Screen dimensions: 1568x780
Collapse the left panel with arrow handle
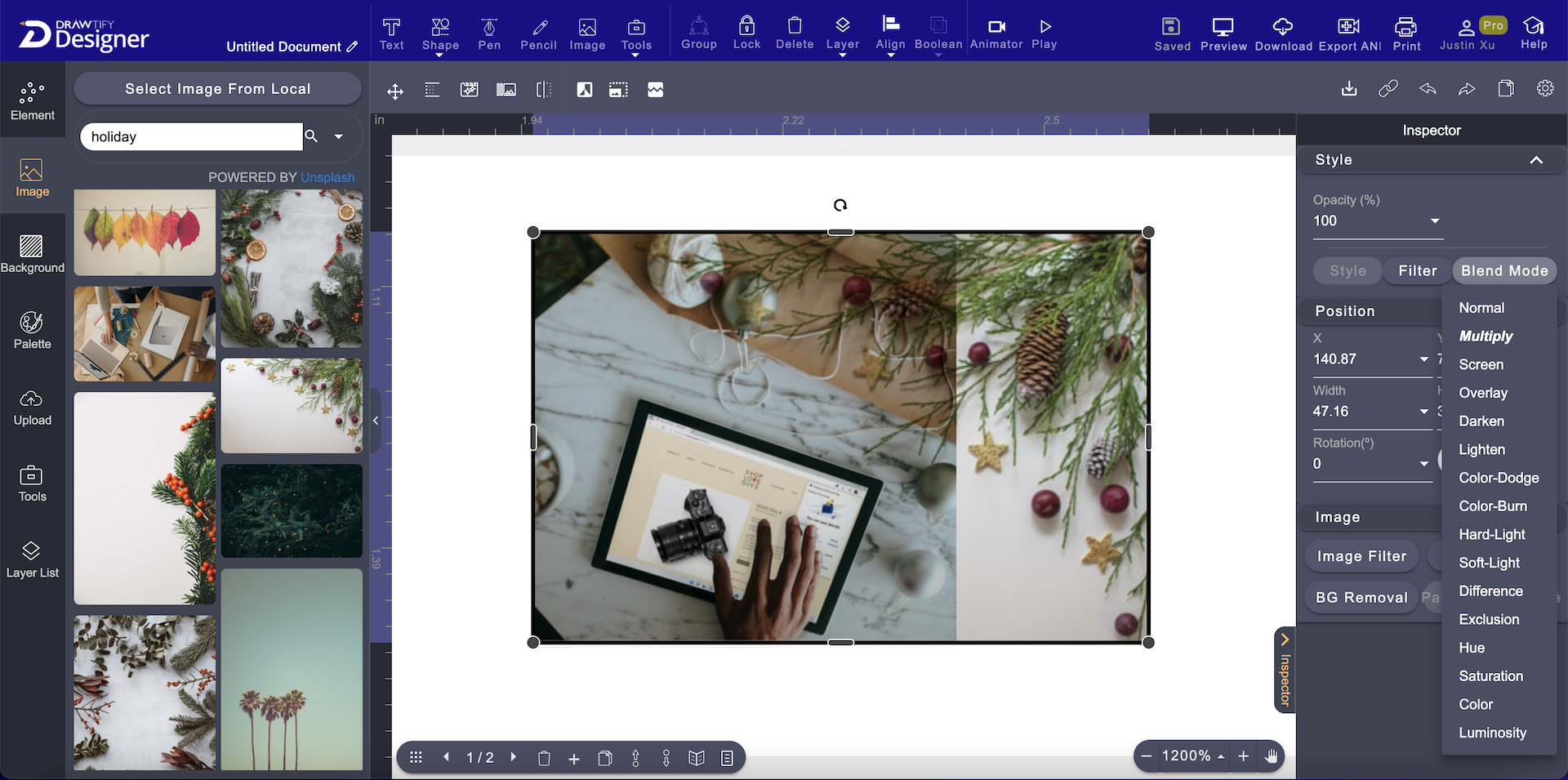click(376, 421)
